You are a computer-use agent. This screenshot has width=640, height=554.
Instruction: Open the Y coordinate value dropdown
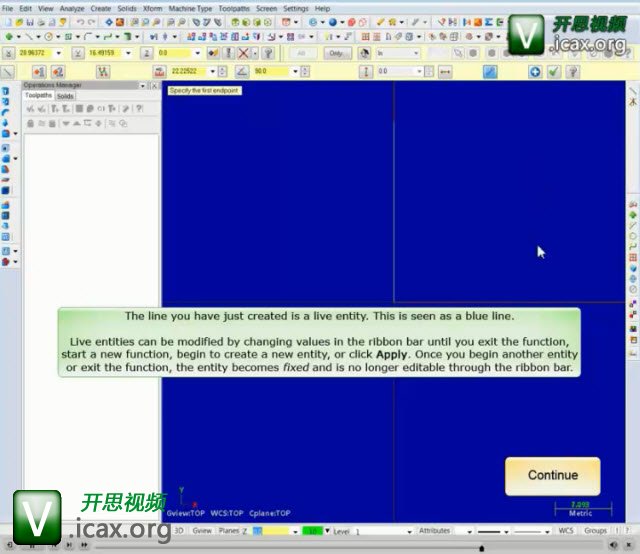[129, 53]
